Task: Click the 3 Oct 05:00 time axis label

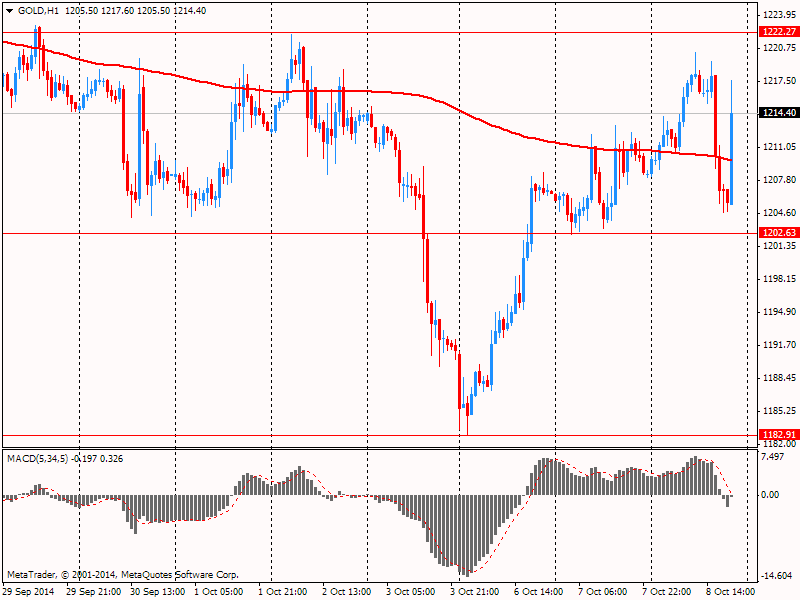Action: click(x=410, y=592)
